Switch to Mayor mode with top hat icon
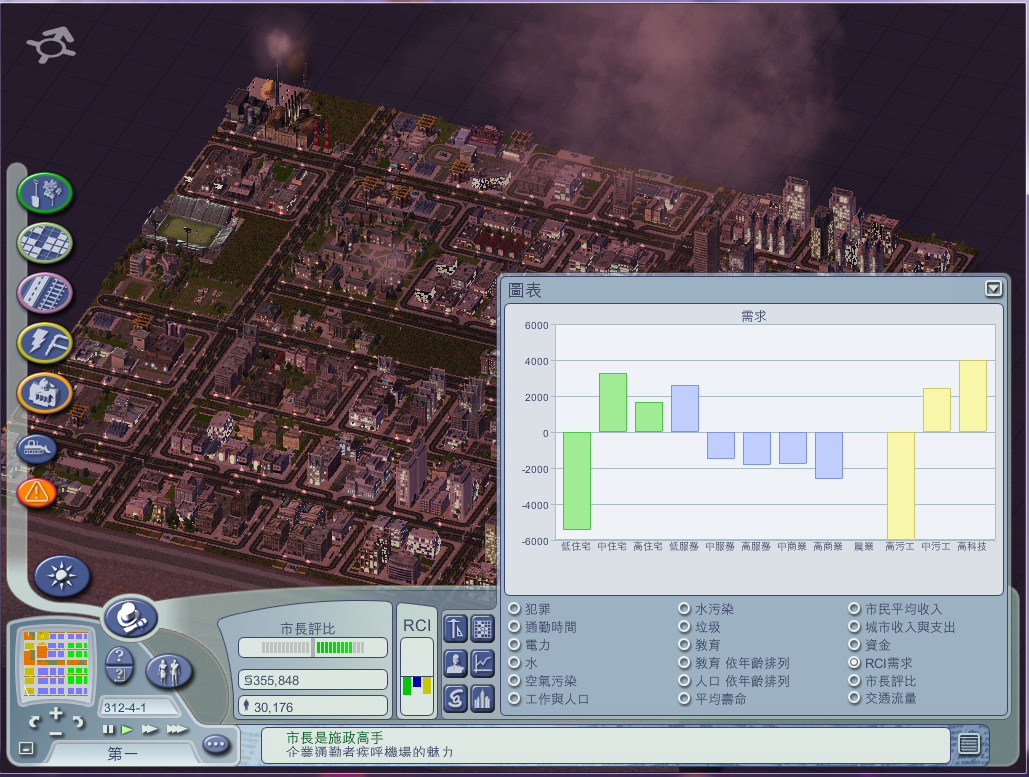This screenshot has width=1029, height=777. (130, 619)
